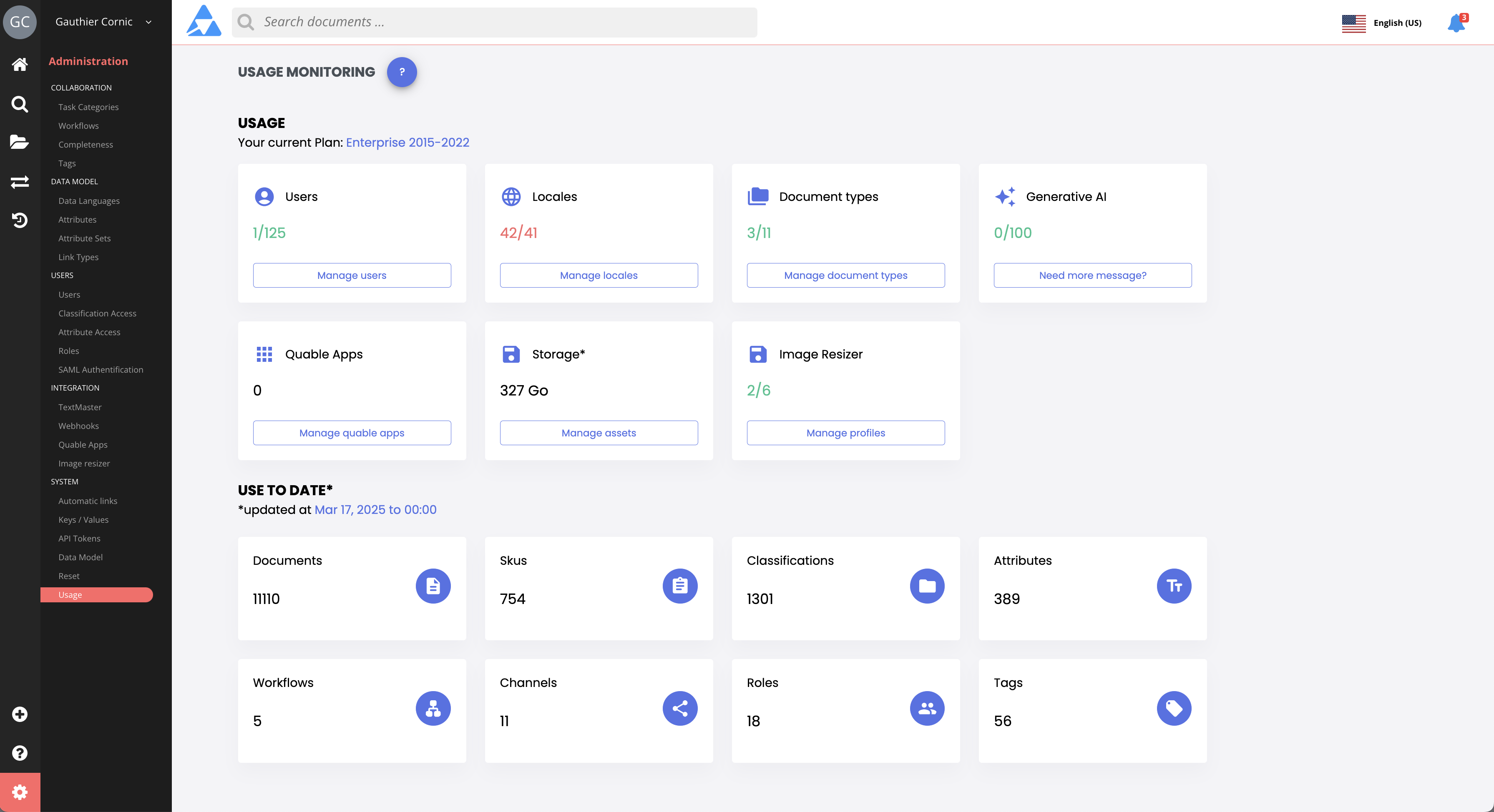Click the Search documents input field
Viewport: 1494px width, 812px height.
click(x=494, y=22)
